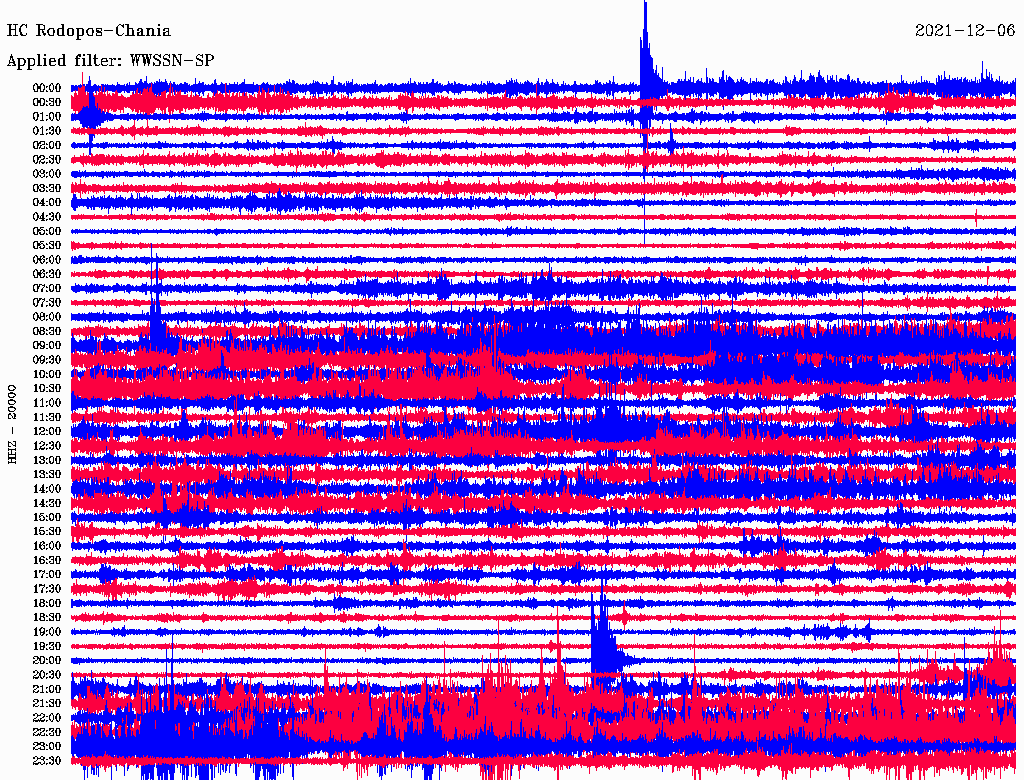Click the Applied filter: WWSSN-SP label
The image size is (1024, 780).
(110, 61)
